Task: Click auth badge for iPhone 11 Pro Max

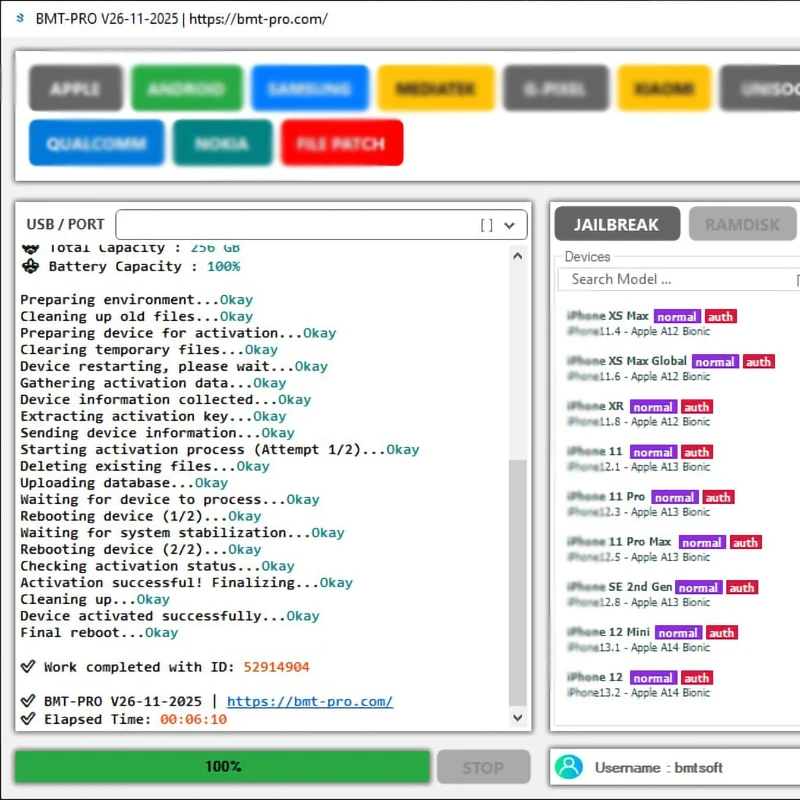Action: point(745,542)
